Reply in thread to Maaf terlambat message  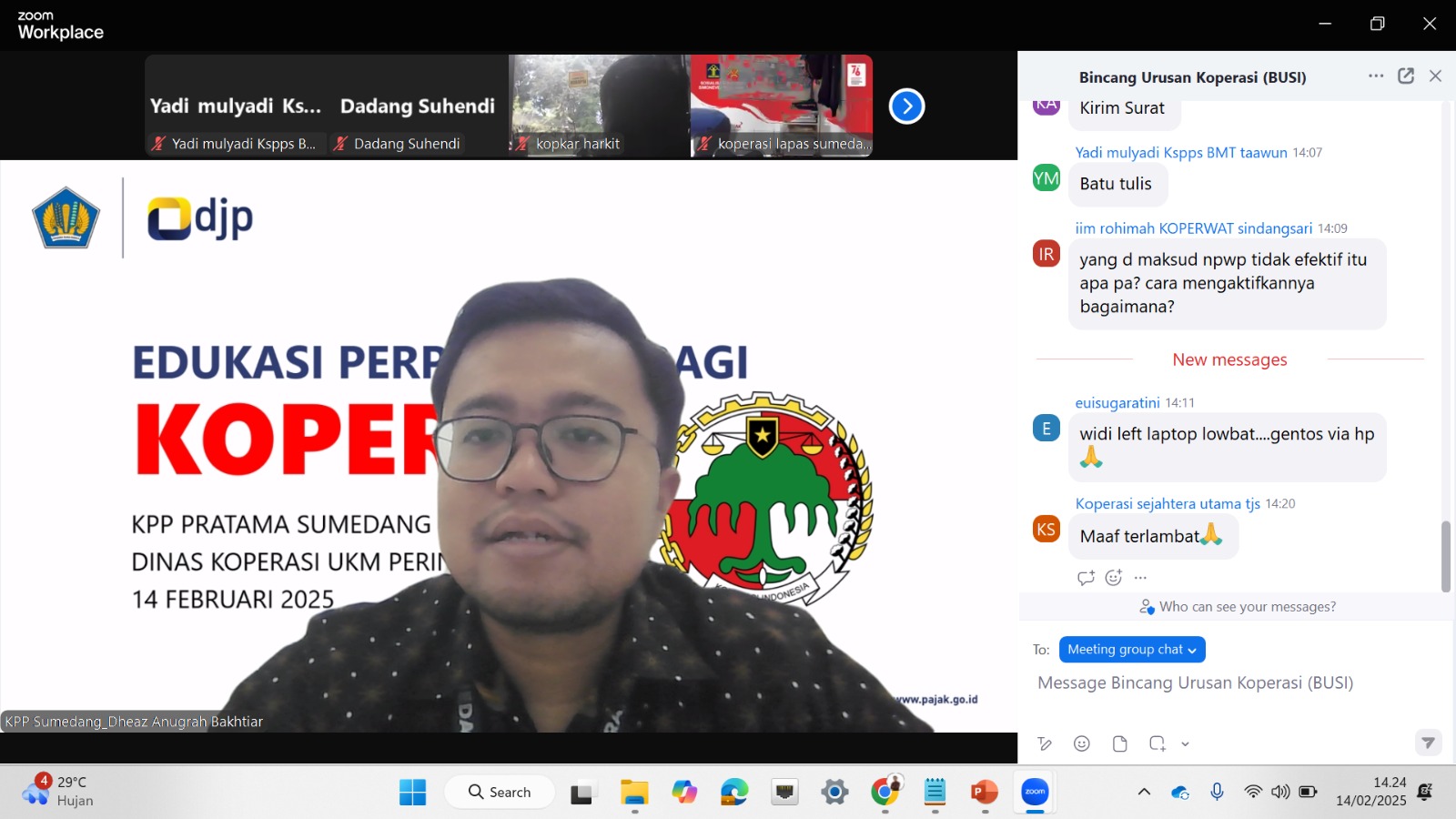click(1086, 577)
